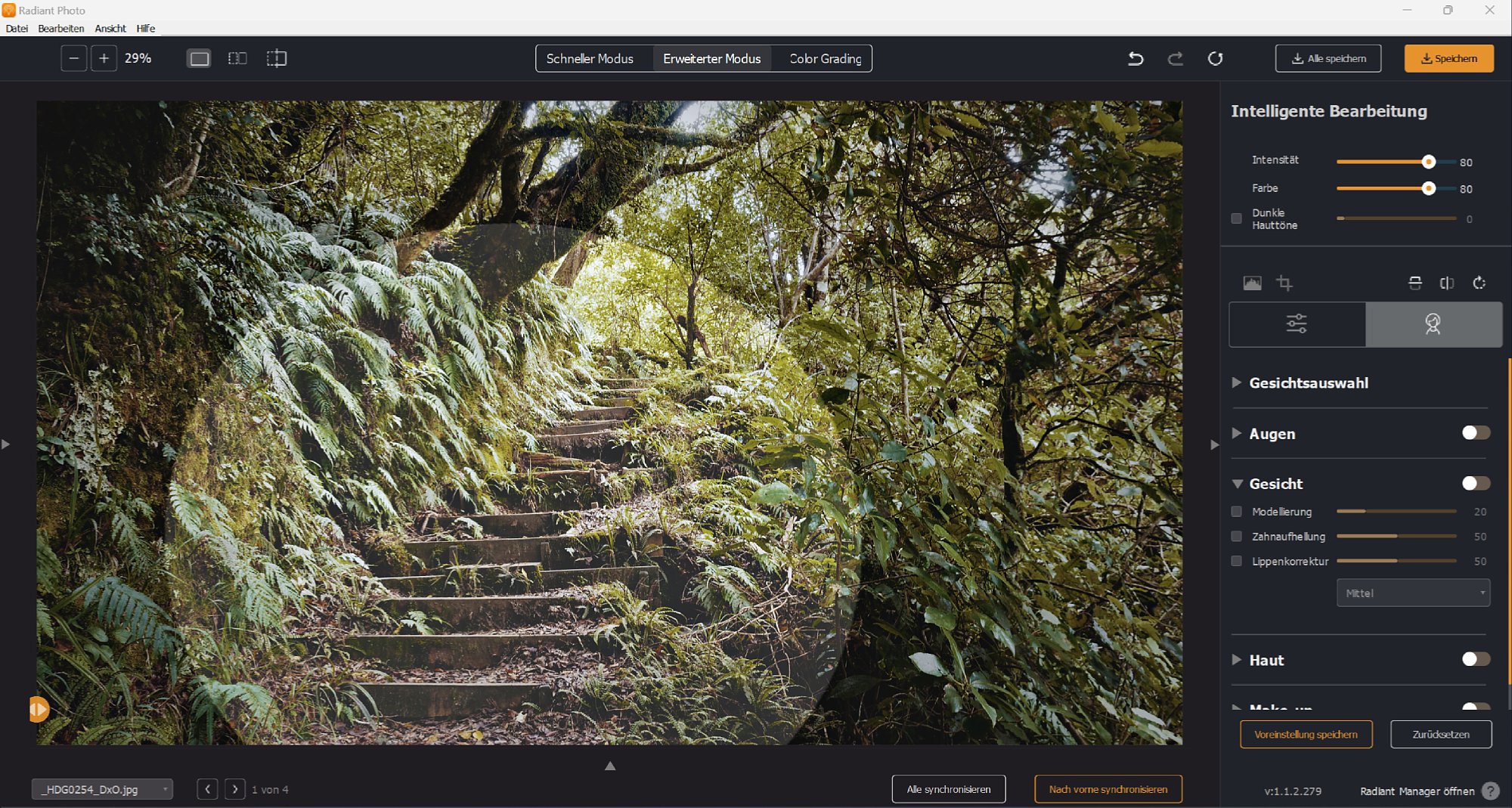
Task: Click the Modellierung slider track
Action: click(x=1396, y=512)
